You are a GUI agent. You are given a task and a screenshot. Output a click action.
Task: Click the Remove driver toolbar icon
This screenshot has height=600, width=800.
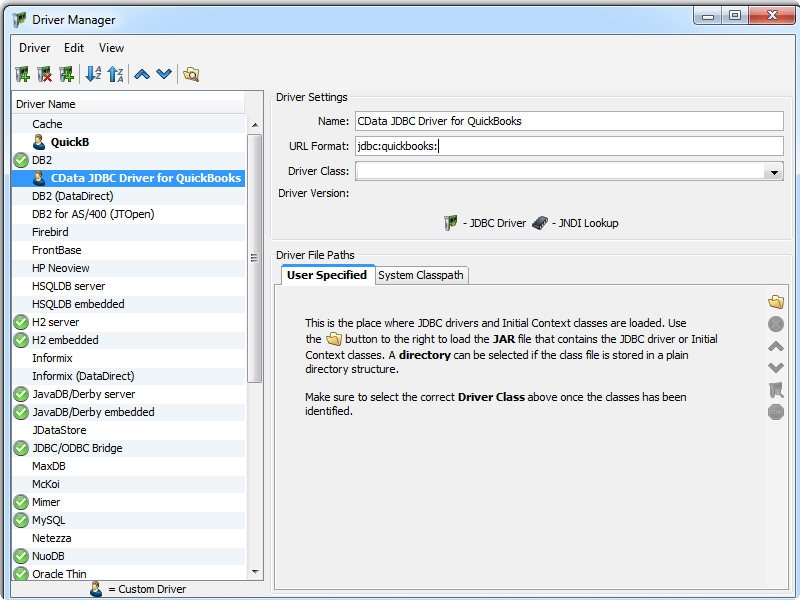tap(44, 74)
